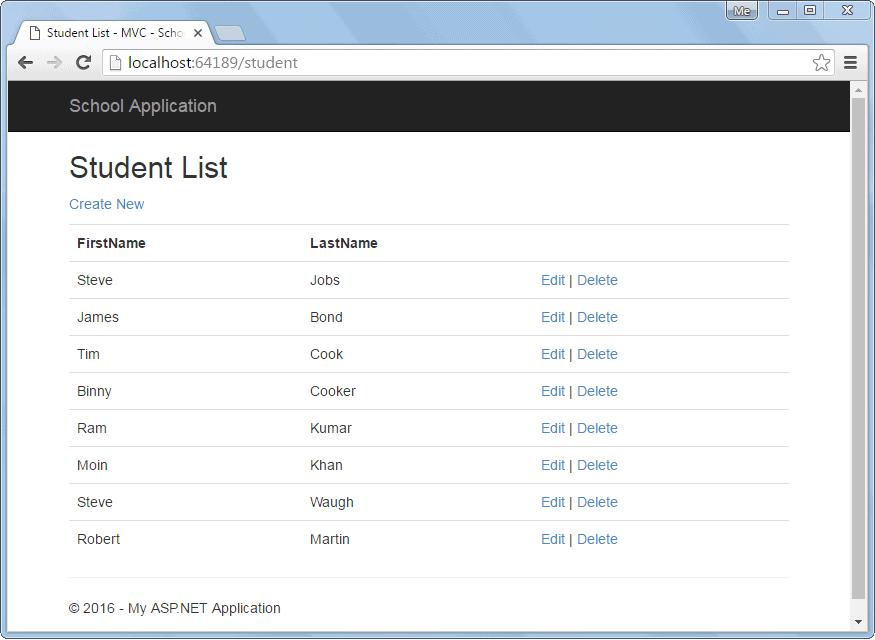Viewport: 875px width, 640px height.
Task: Delete the record for Tim Cook
Action: pos(597,354)
